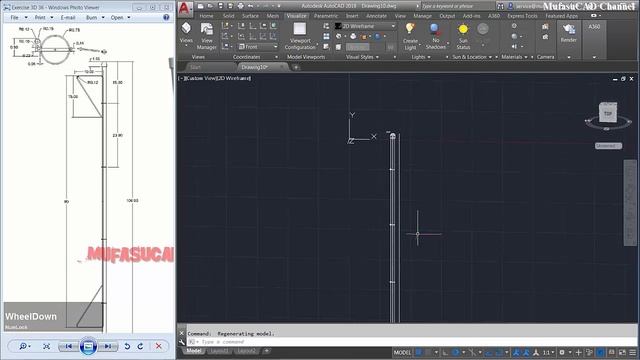Screen dimensions: 640x360
Task: Click the help question mark in Photo Viewer
Action: pyautogui.click(x=166, y=17)
